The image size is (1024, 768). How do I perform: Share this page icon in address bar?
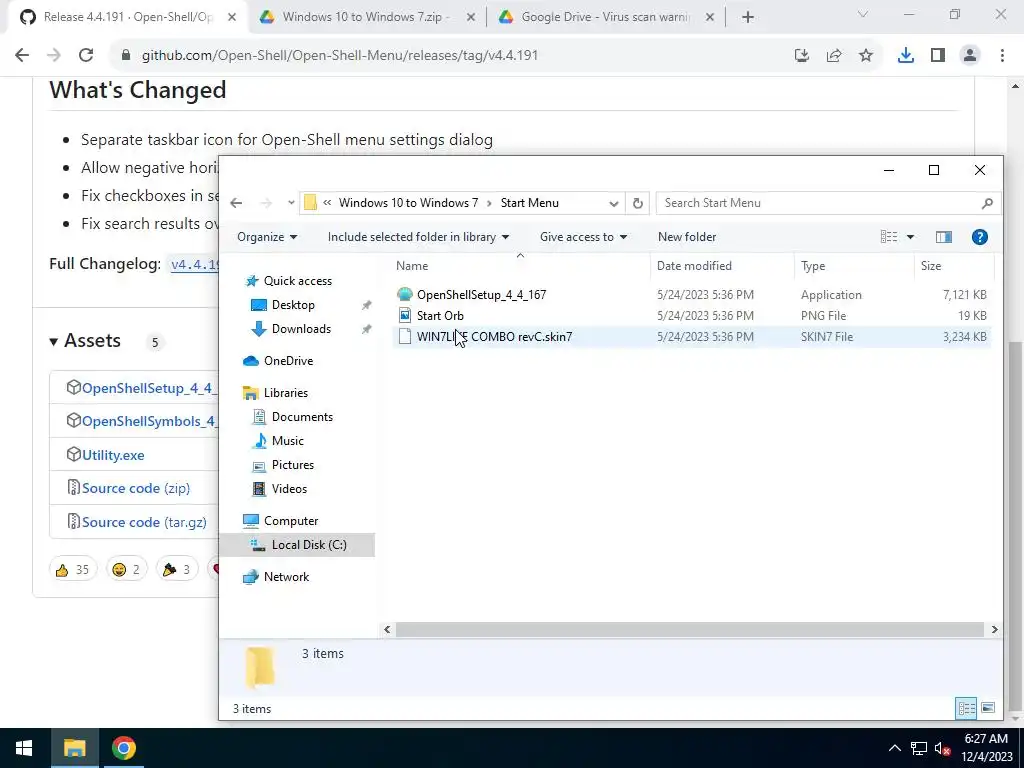(834, 56)
